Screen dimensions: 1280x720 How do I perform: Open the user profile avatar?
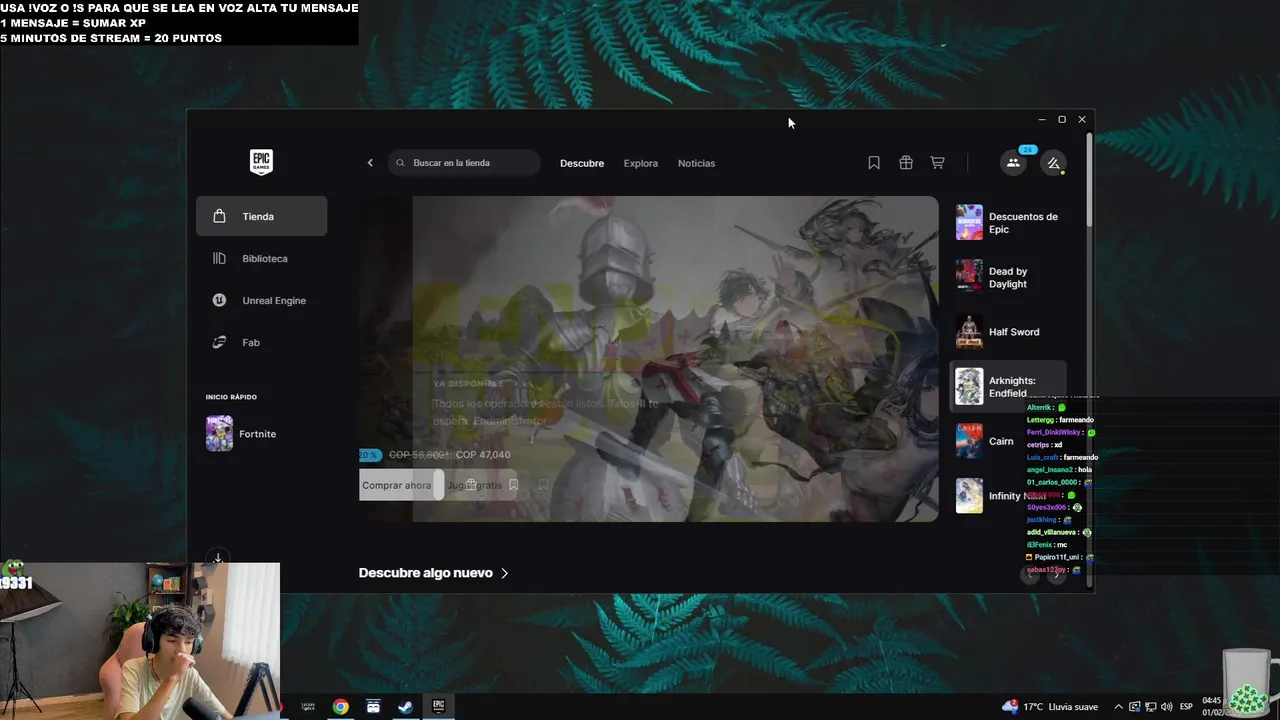(x=1053, y=163)
